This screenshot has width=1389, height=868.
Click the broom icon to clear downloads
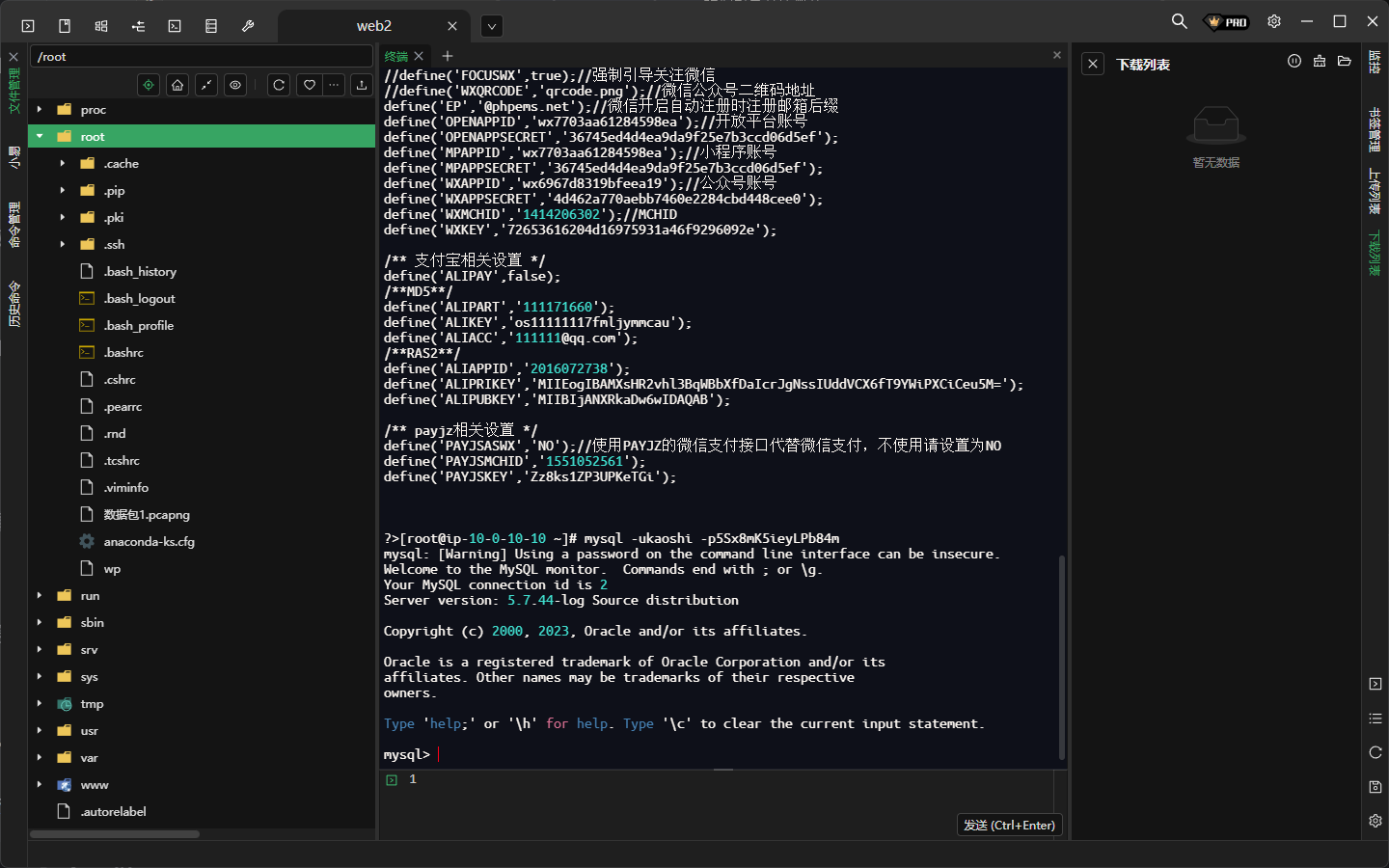click(x=1320, y=62)
